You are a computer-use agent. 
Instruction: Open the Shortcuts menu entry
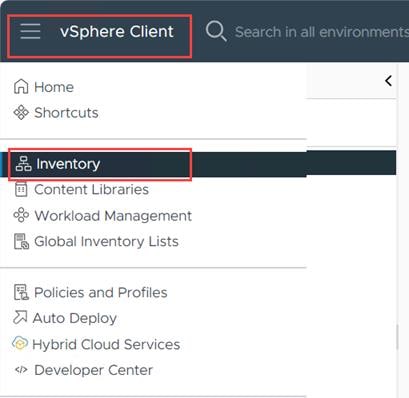pyautogui.click(x=66, y=113)
